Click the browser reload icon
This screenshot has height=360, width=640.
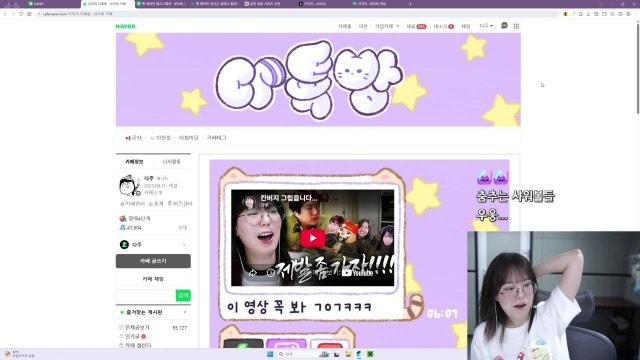coord(21,14)
